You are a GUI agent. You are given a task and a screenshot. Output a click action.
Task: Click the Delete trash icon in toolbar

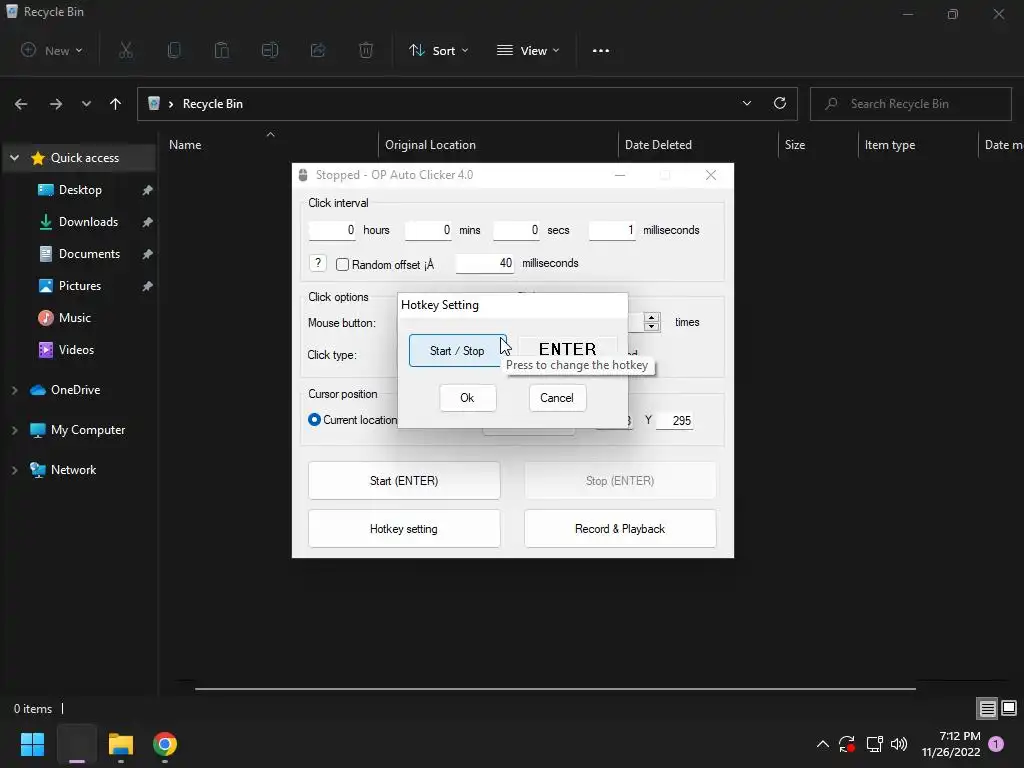(x=366, y=50)
